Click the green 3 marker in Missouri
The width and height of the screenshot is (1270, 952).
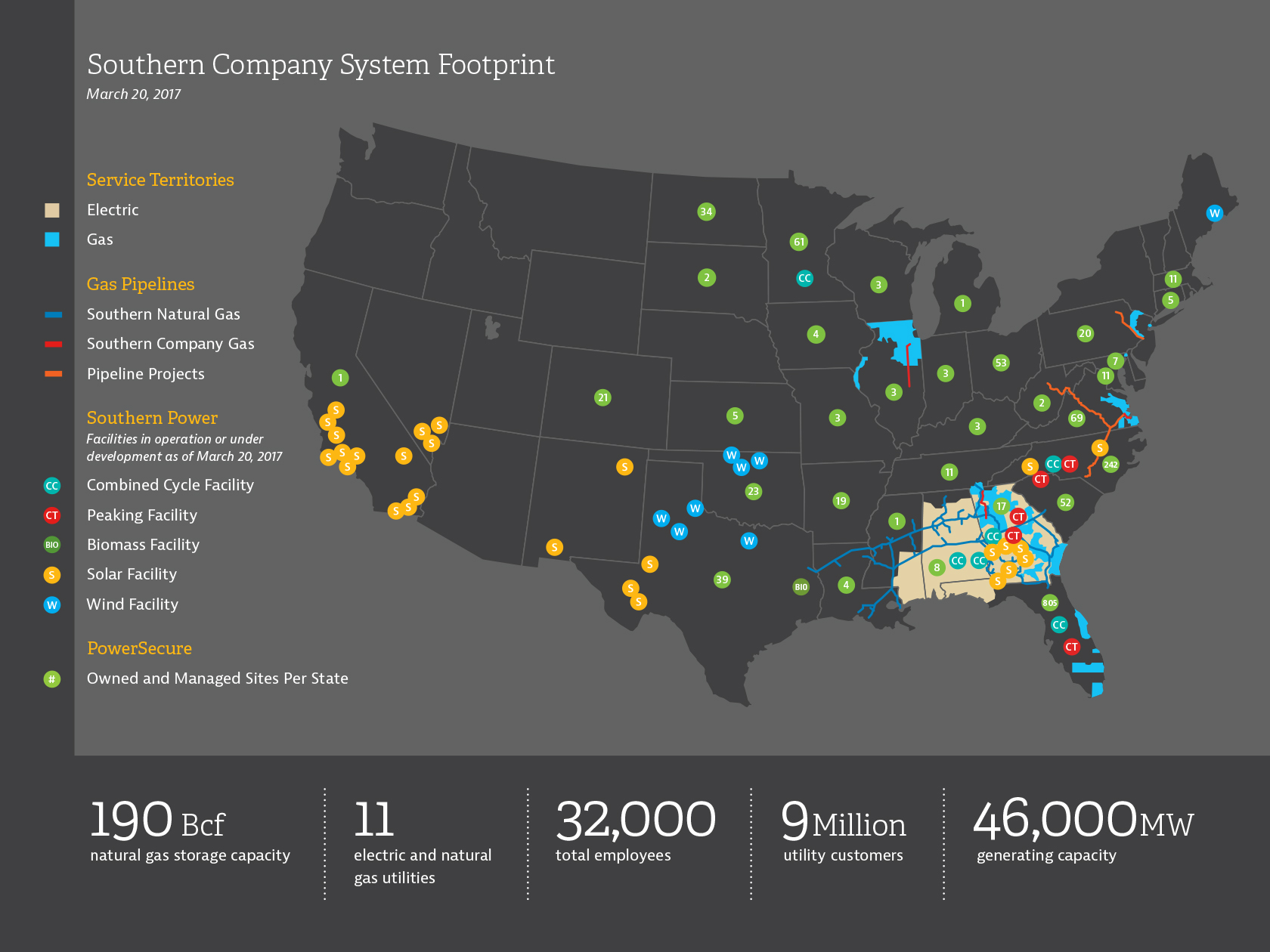coord(837,418)
